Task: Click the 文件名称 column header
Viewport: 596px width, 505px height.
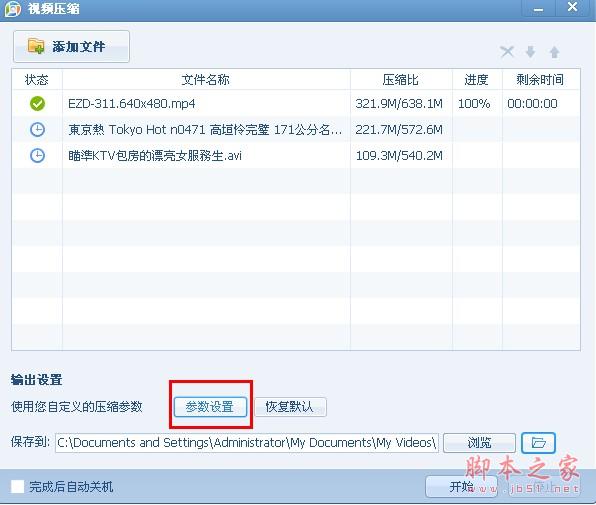Action: click(x=206, y=80)
